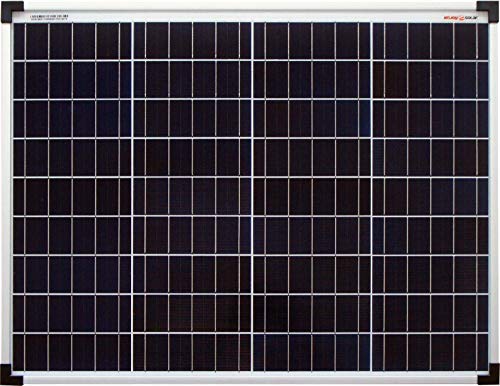Click the small printed specification label on the frame
This screenshot has height=386, width=500.
pos(49,18)
